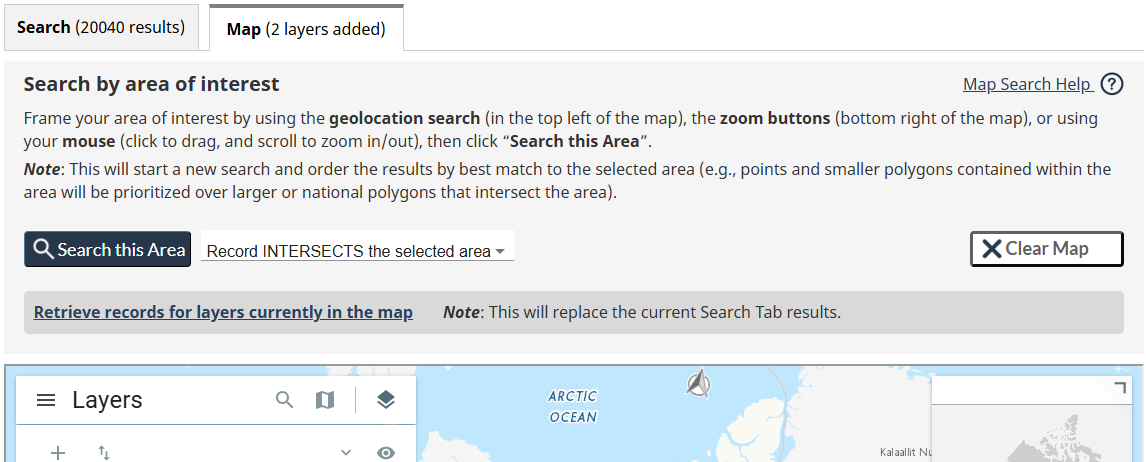The image size is (1146, 462).
Task: Expand the layer groups chevron
Action: pos(346,453)
